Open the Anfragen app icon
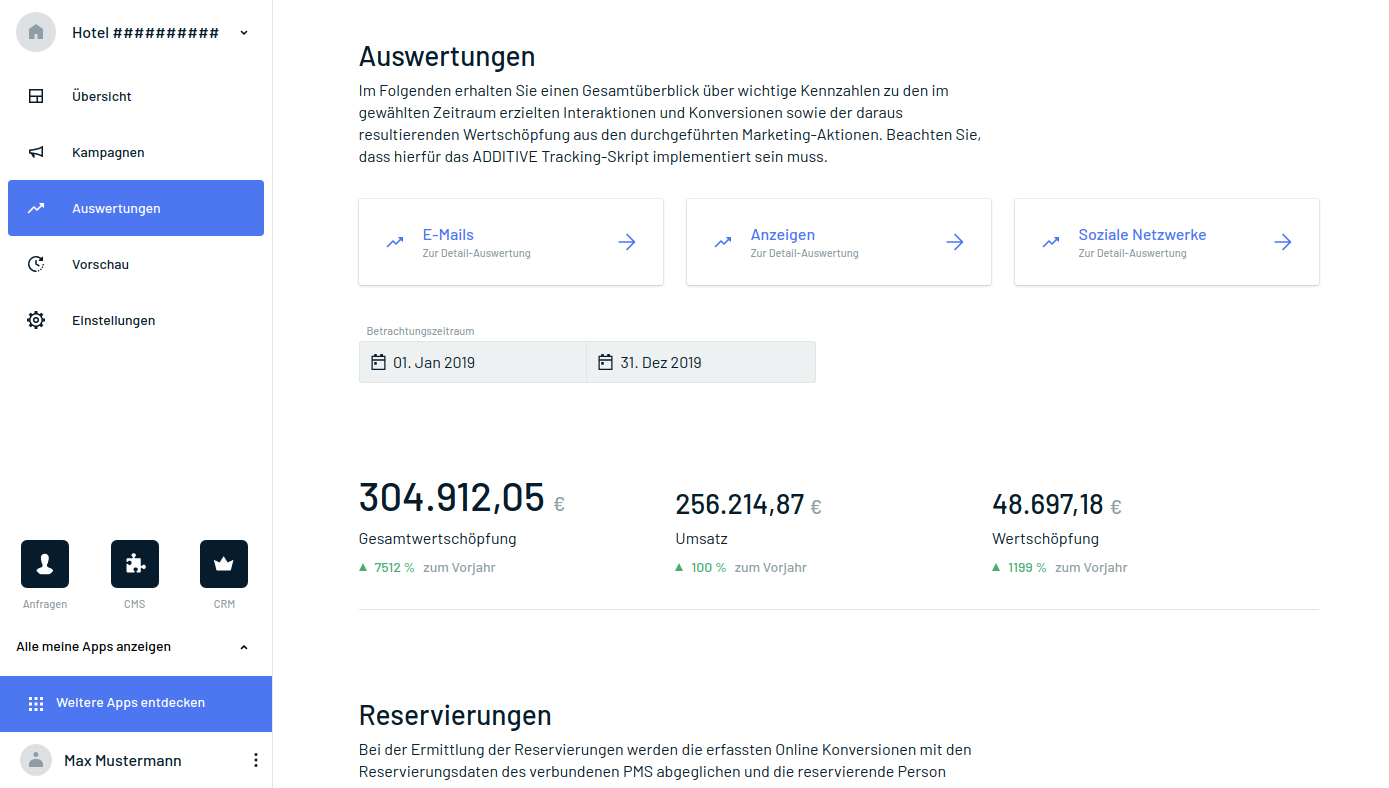The width and height of the screenshot is (1389, 788). [45, 564]
